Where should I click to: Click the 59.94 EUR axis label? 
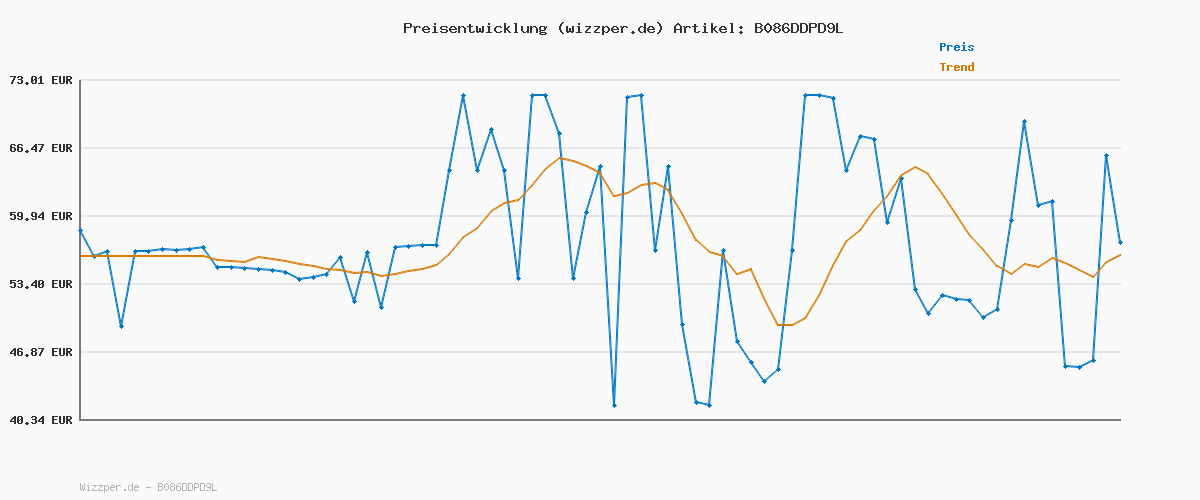(41, 216)
